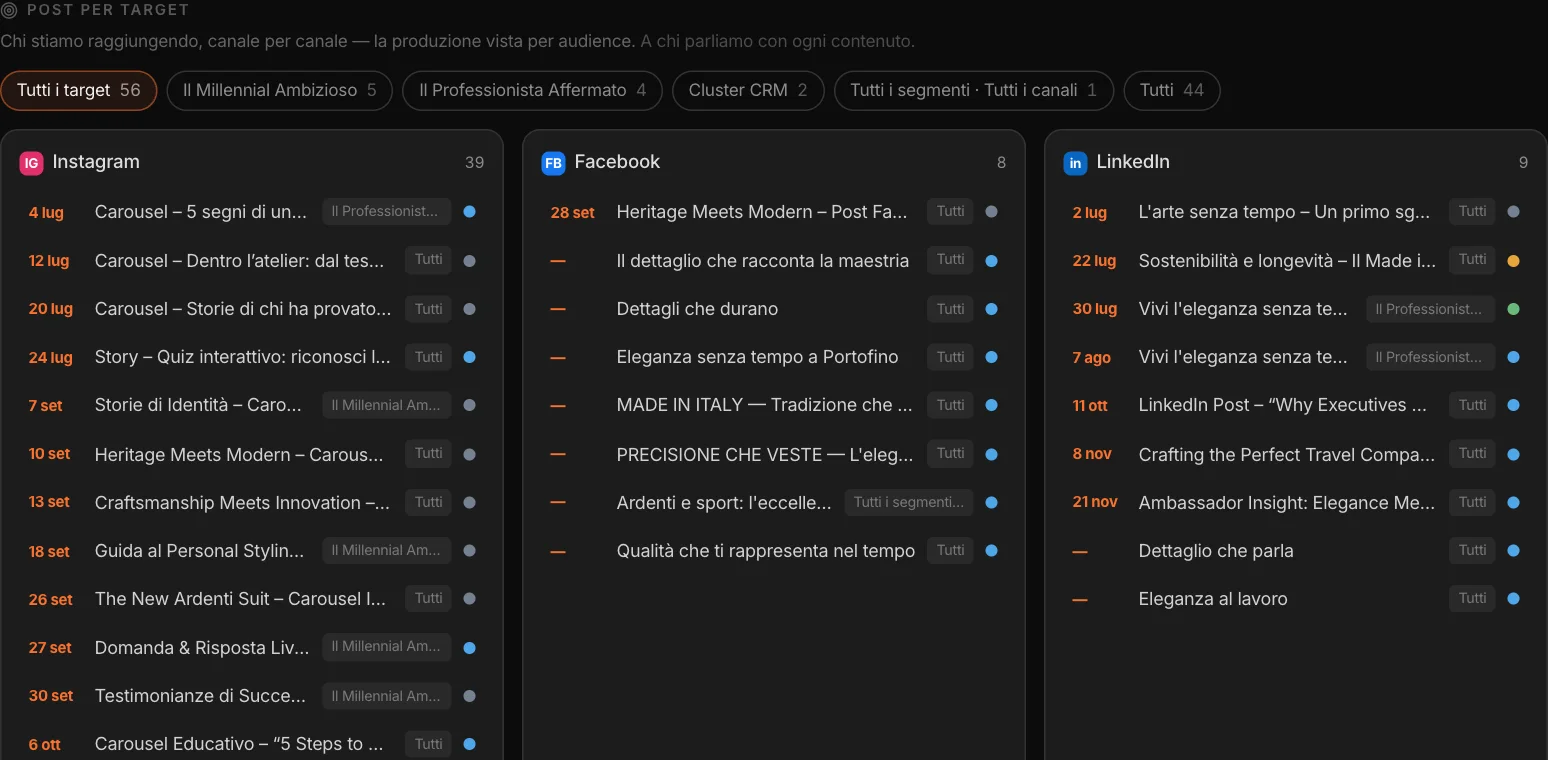
Task: Click the green status dot on 30 lug row
Action: (1513, 309)
